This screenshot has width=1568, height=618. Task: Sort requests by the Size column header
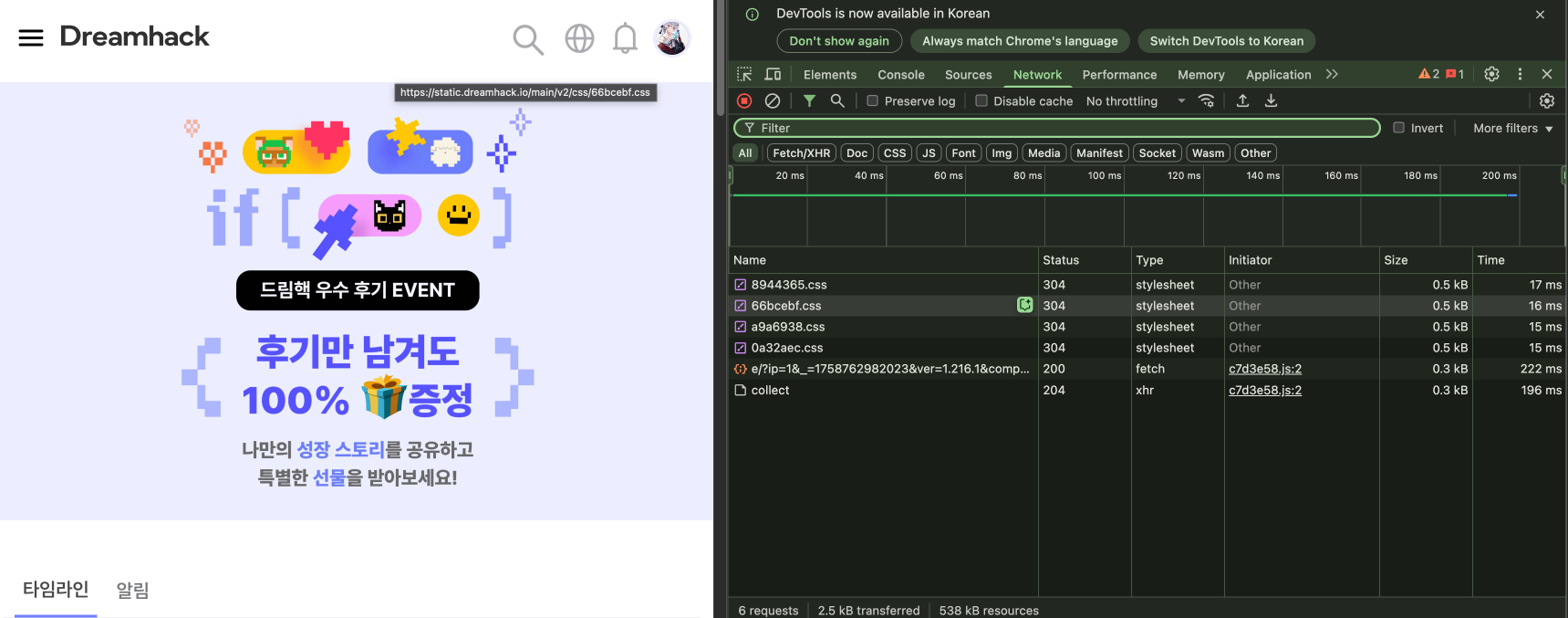coord(1426,260)
